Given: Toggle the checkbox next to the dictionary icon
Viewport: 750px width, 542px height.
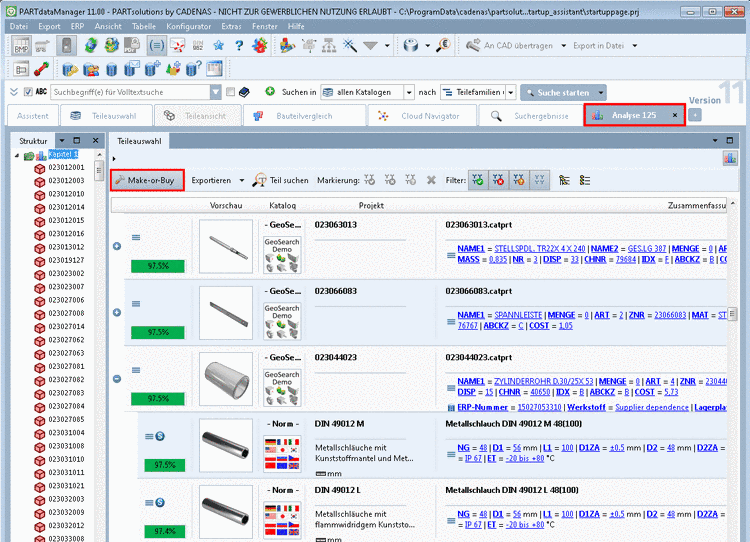Looking at the screenshot, I should [231, 92].
